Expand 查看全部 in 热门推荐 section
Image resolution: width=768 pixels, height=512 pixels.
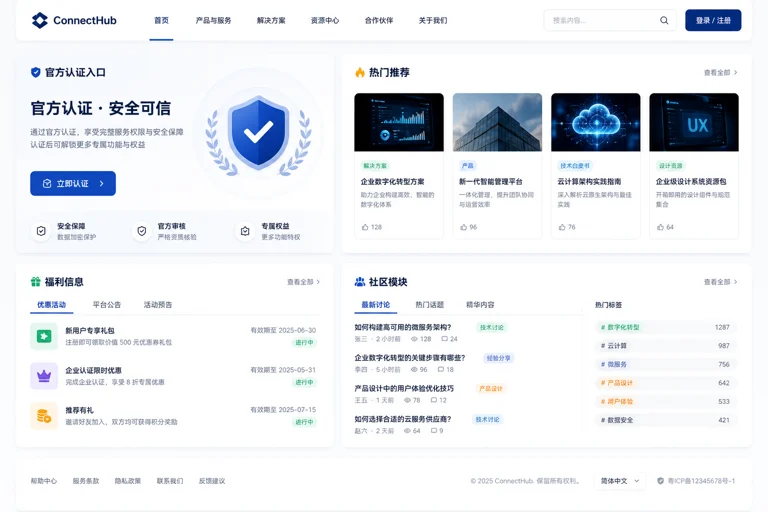pos(720,73)
